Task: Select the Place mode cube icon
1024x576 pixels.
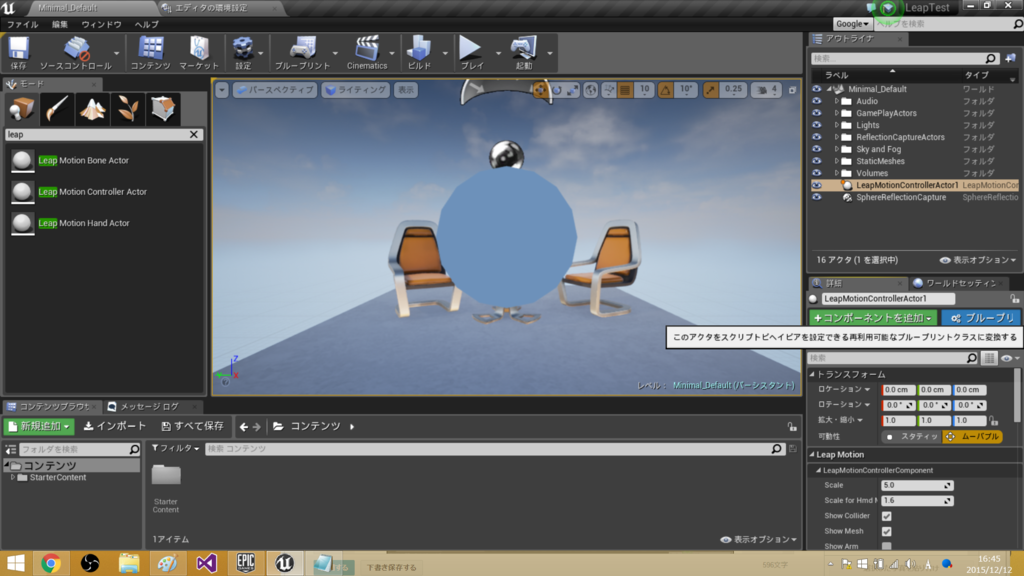Action: [22, 108]
